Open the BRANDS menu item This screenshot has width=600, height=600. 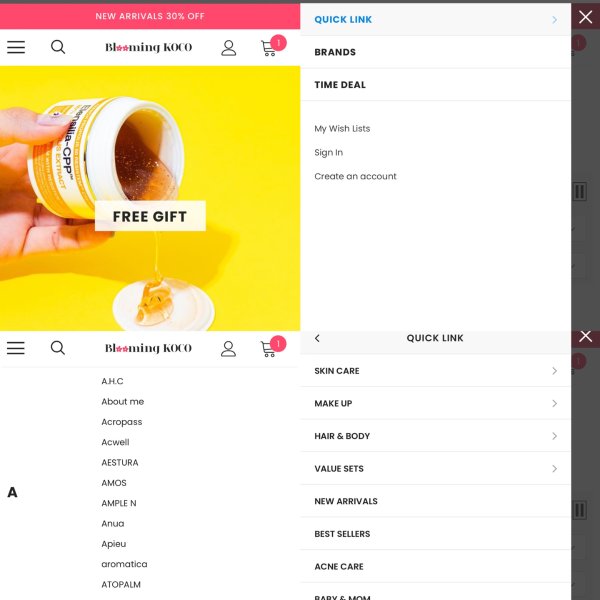[435, 52]
